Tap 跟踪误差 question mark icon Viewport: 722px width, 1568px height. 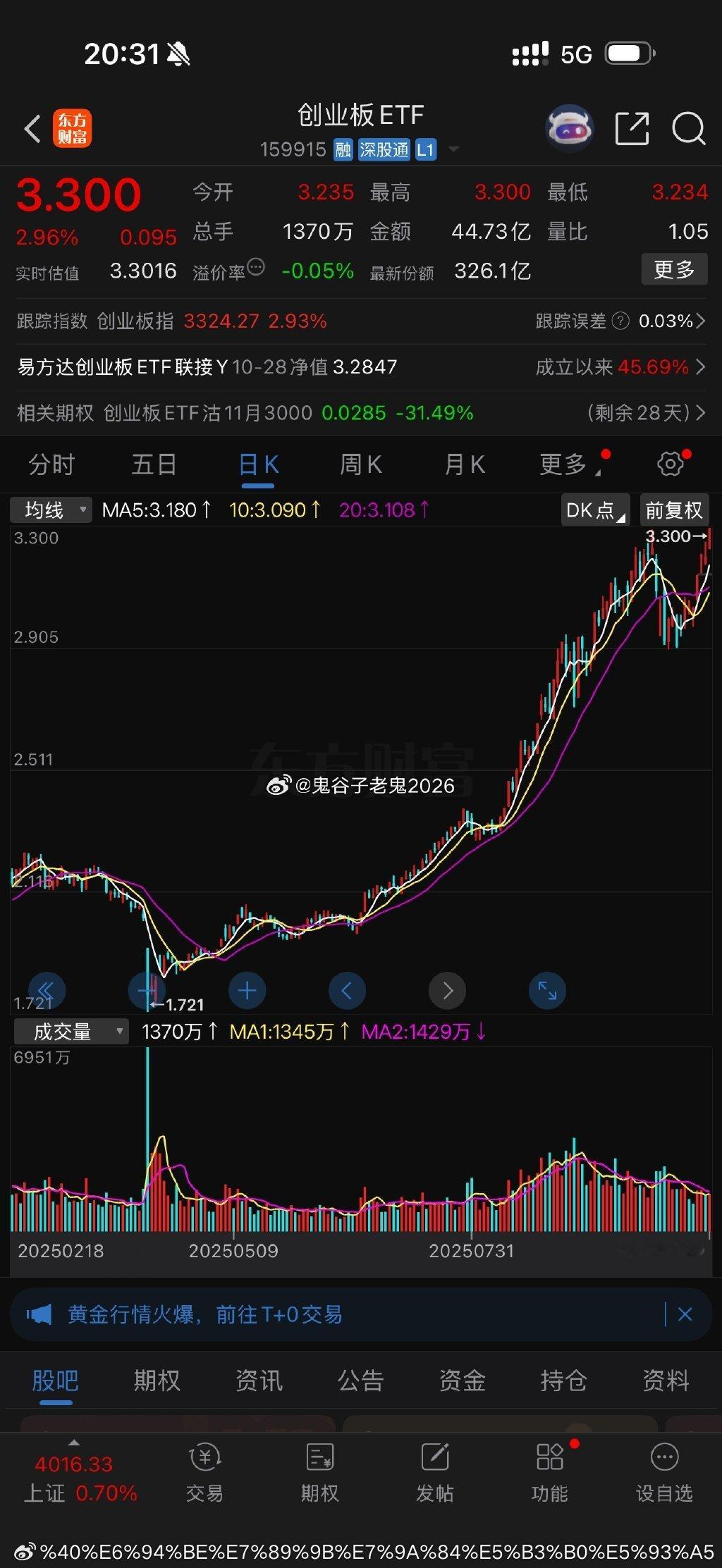tap(620, 321)
